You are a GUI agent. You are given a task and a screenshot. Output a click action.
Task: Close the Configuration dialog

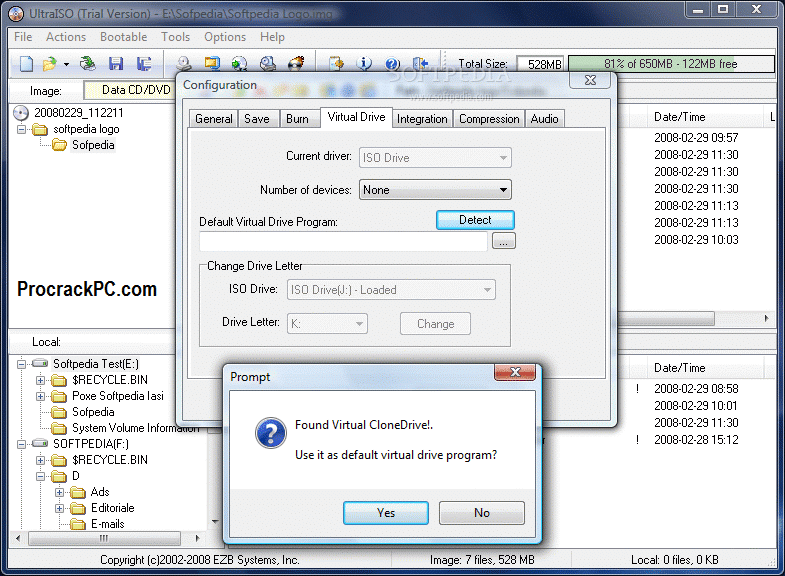(590, 80)
